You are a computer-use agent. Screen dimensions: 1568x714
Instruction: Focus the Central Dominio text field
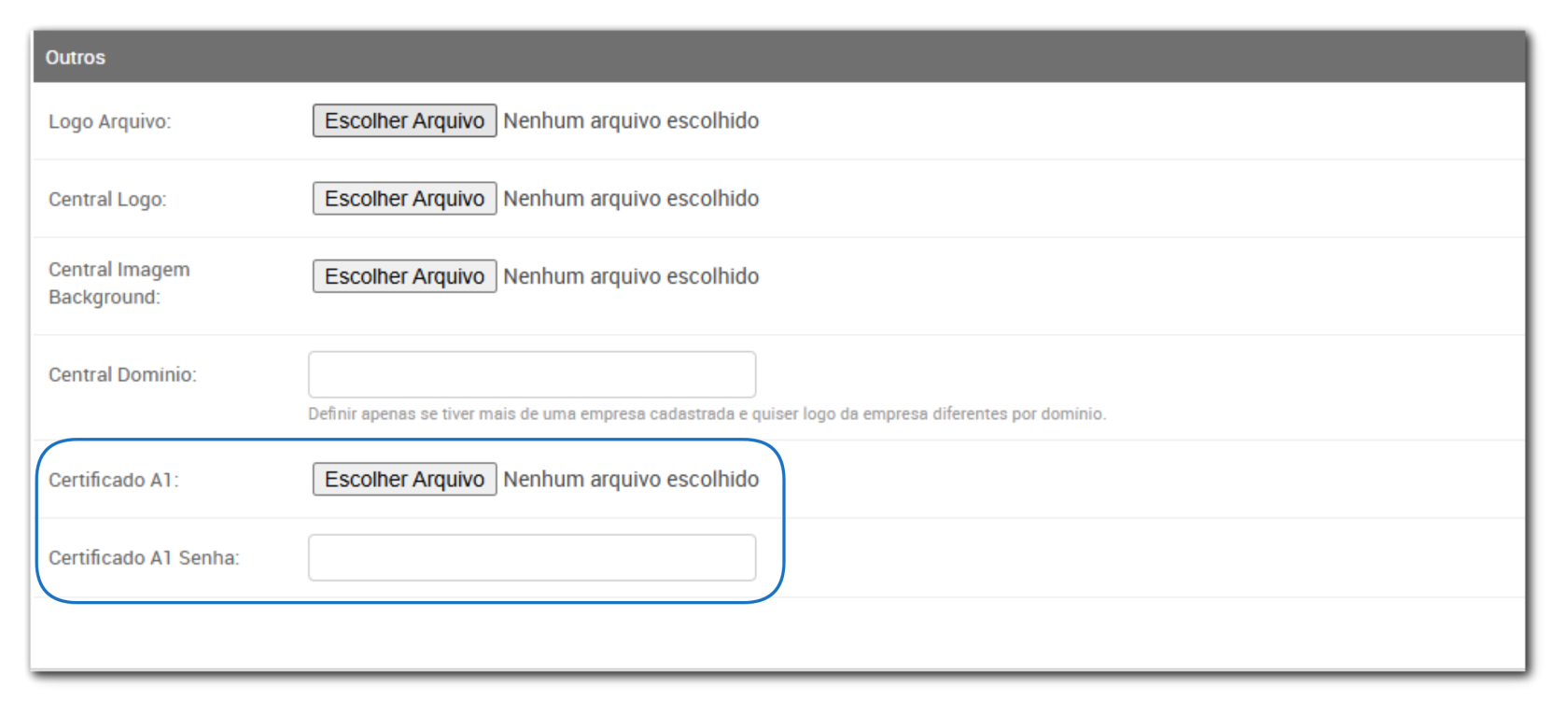(x=531, y=374)
